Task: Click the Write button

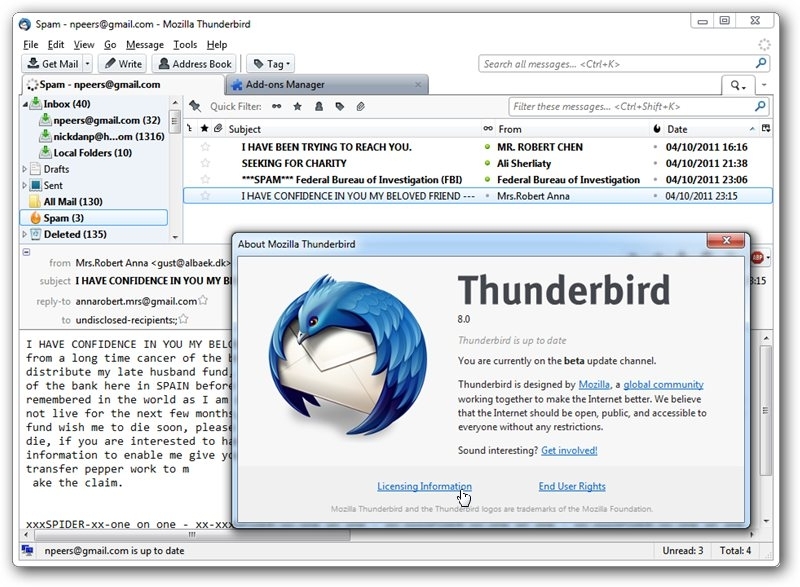Action: click(x=123, y=64)
